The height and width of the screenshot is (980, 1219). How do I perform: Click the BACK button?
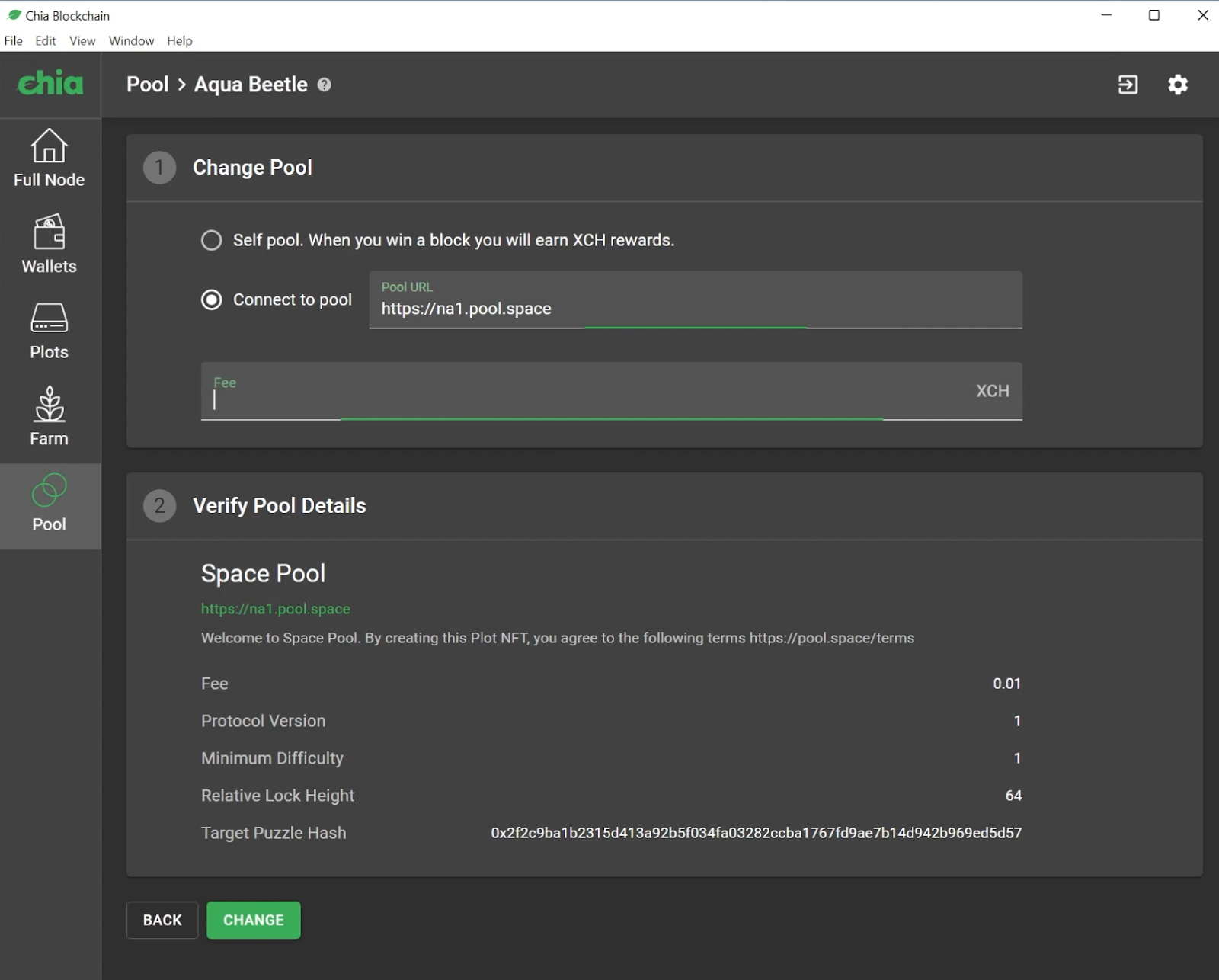(162, 920)
